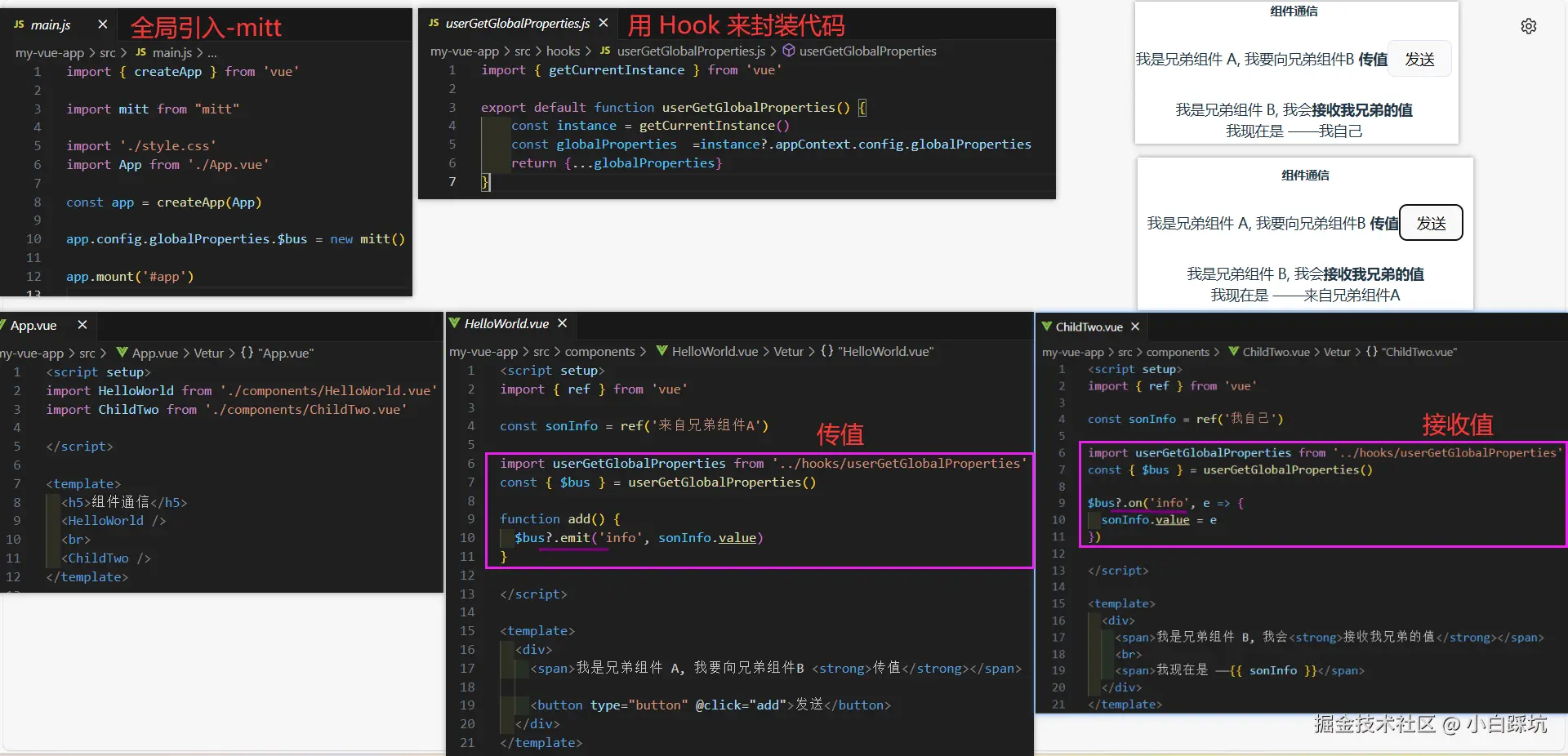Close the App.vue tab

[82, 325]
